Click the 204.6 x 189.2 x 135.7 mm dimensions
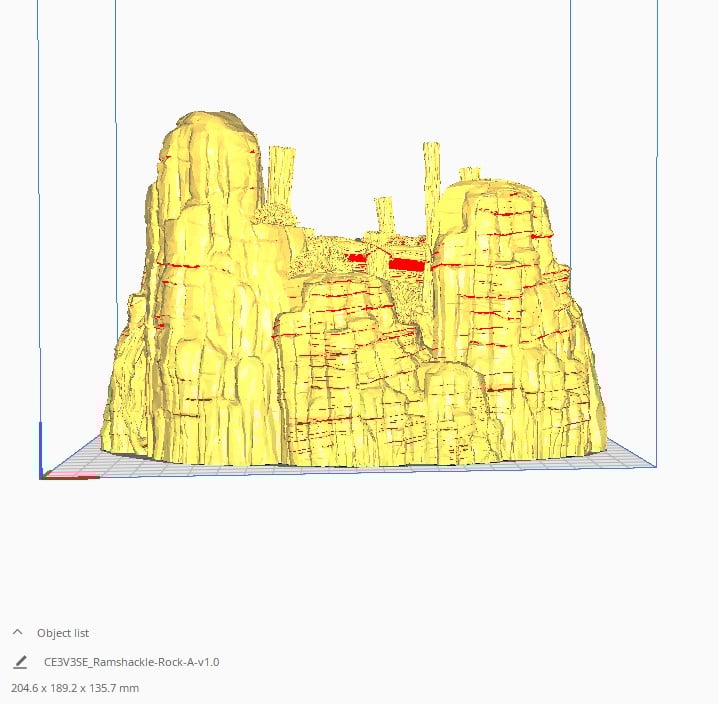Viewport: 718px width, 704px height. click(x=75, y=688)
